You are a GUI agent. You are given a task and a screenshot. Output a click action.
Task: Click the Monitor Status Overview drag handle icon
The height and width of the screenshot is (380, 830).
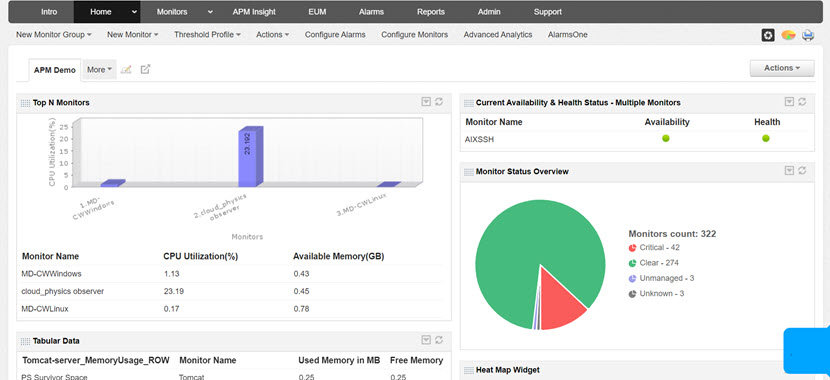coord(468,172)
